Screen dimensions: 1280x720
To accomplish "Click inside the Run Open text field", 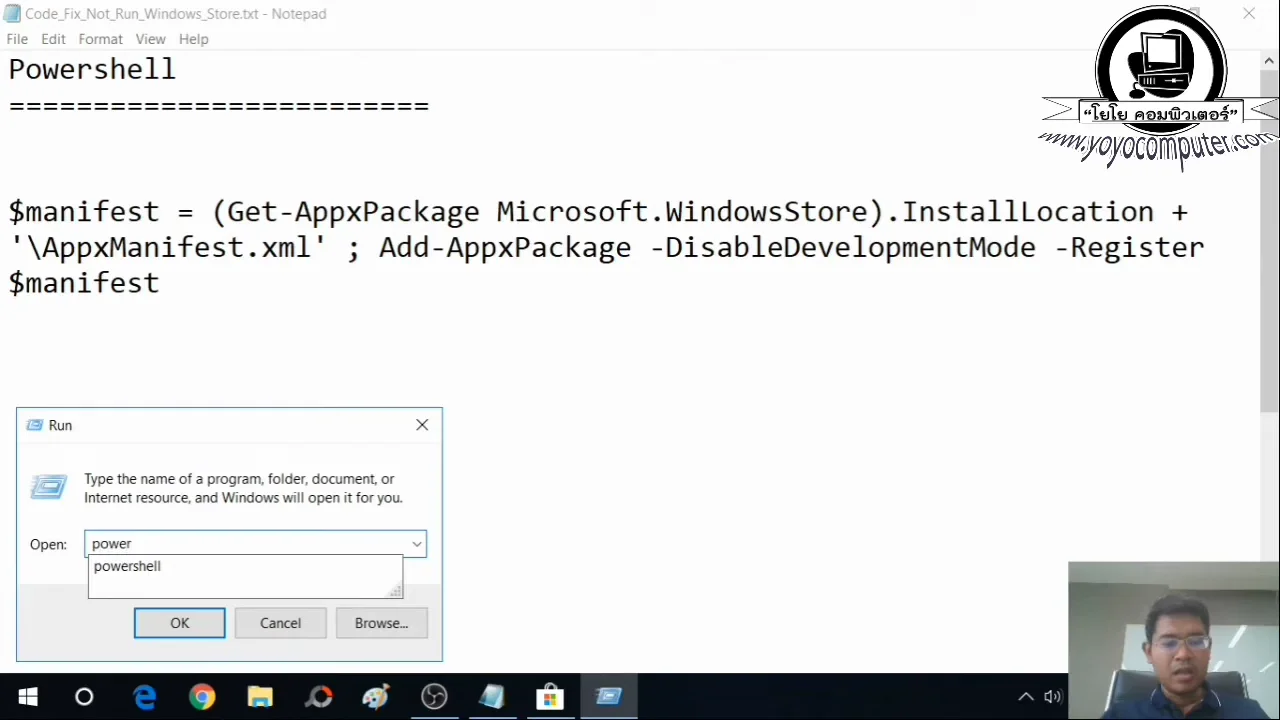I will (250, 543).
